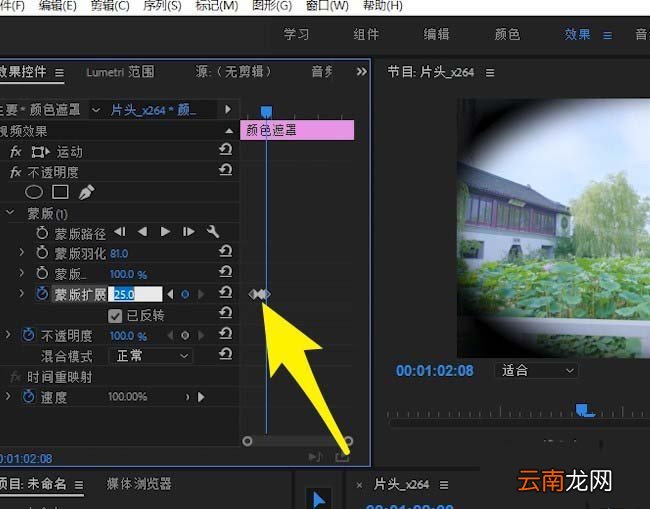The width and height of the screenshot is (650, 509).
Task: Open the 适合 zoom level dropdown
Action: coord(536,370)
